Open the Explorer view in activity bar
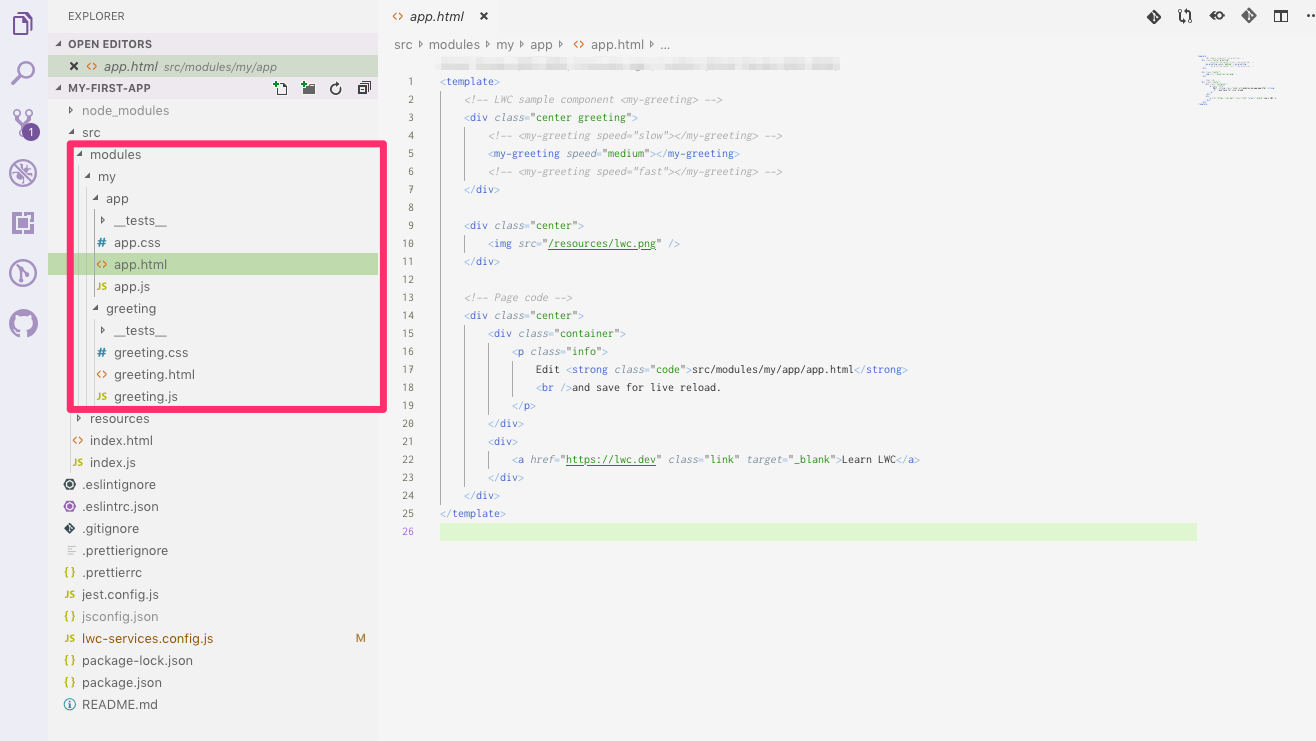This screenshot has width=1316, height=741. coord(23,22)
